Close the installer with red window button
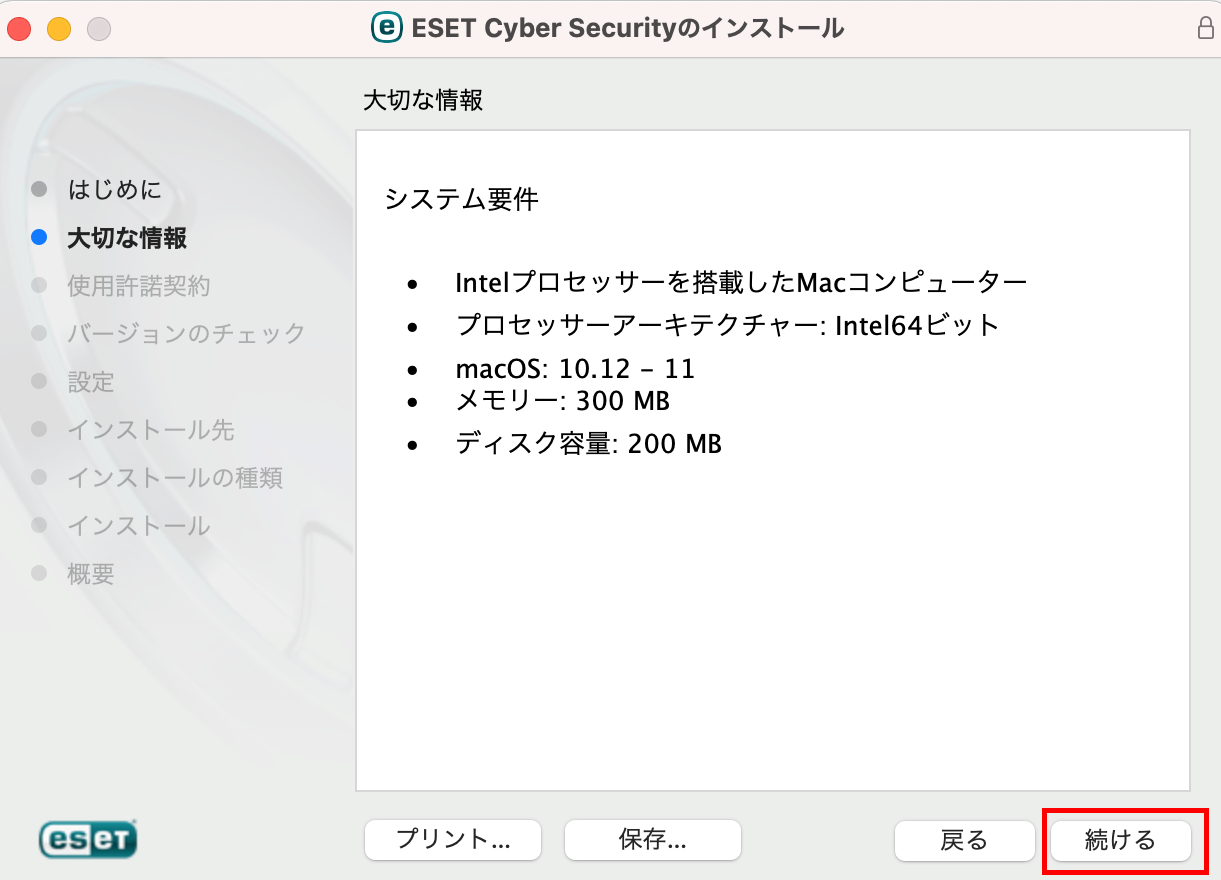The height and width of the screenshot is (880, 1221). pos(19,29)
